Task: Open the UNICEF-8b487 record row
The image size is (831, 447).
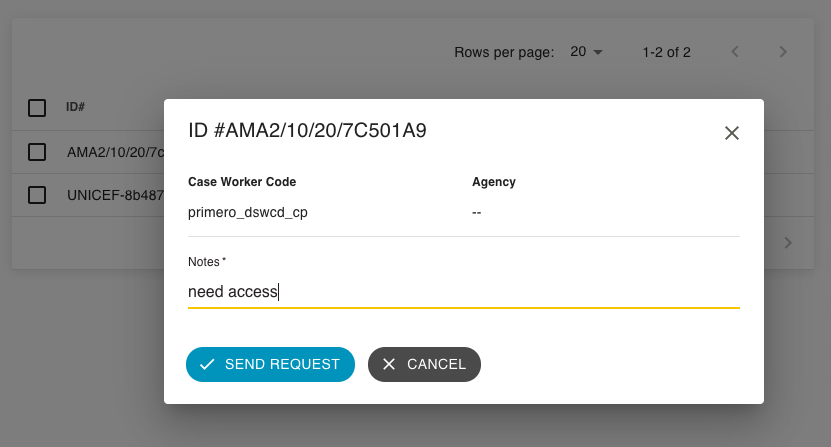Action: click(x=115, y=195)
